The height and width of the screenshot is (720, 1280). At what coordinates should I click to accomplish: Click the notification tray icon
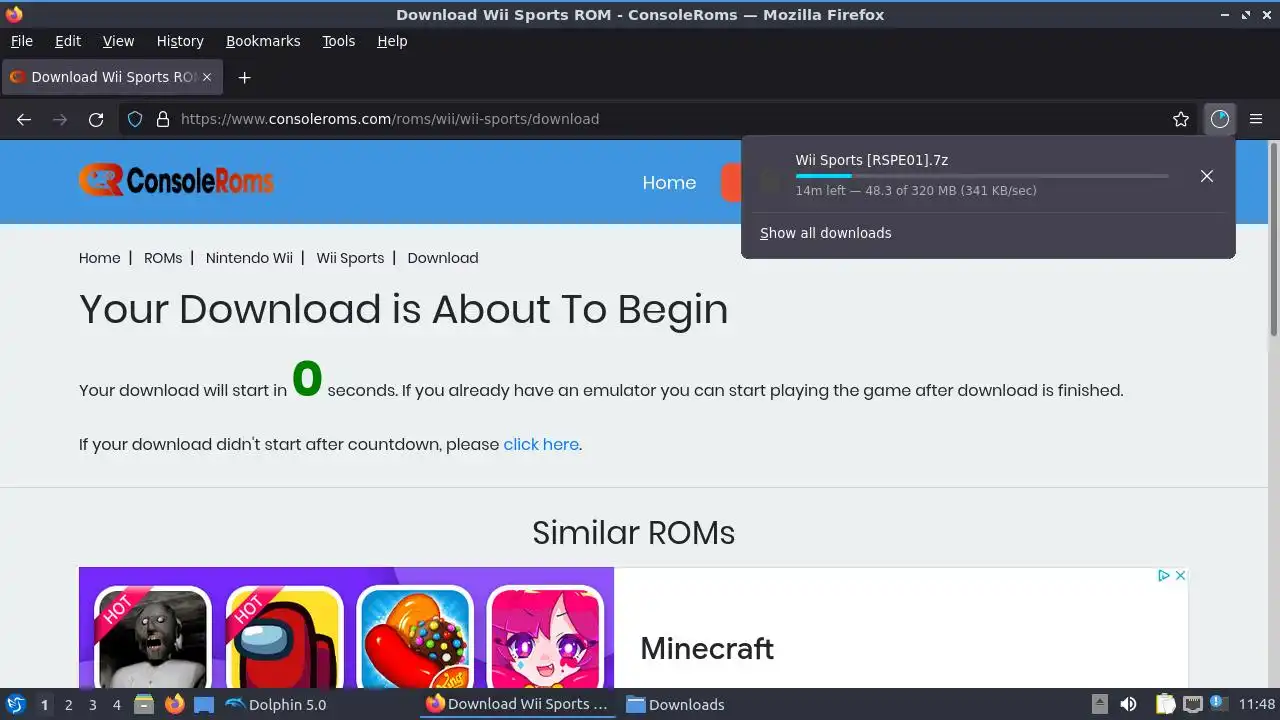[1220, 704]
